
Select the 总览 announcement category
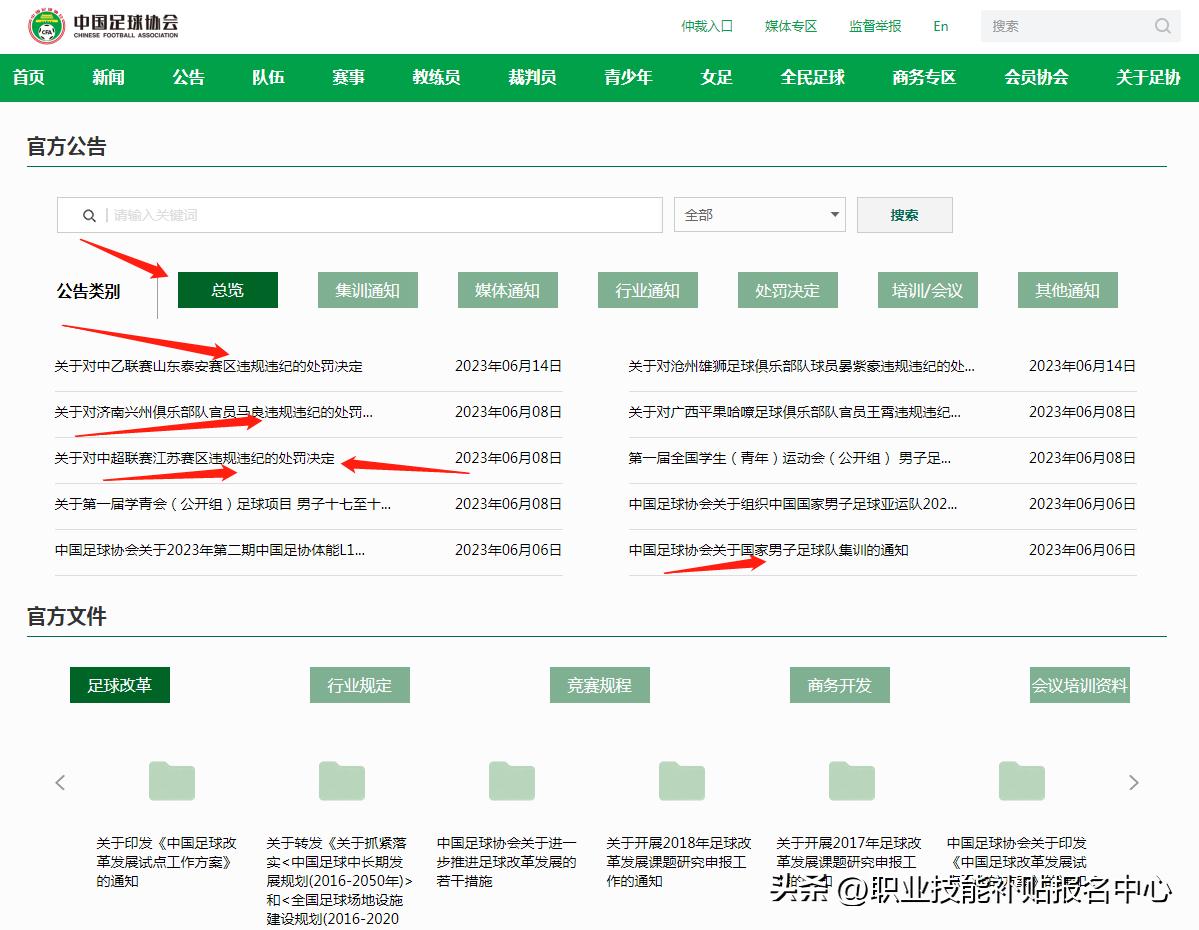click(227, 288)
